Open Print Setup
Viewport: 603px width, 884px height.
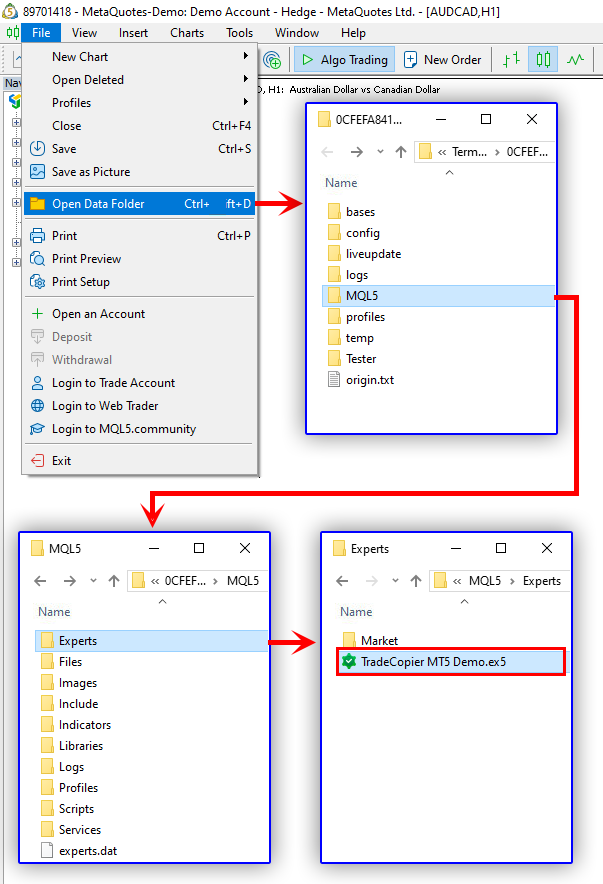[x=140, y=282]
